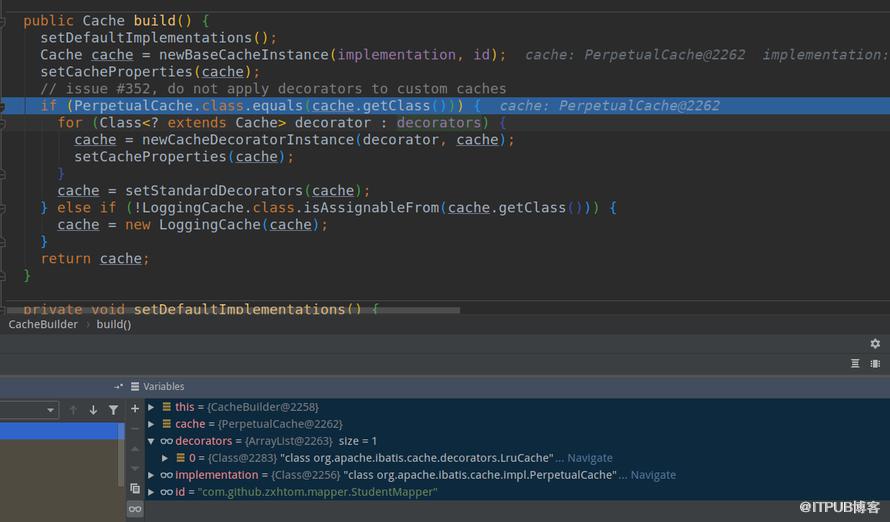Open the debugger settings gear

[x=875, y=343]
